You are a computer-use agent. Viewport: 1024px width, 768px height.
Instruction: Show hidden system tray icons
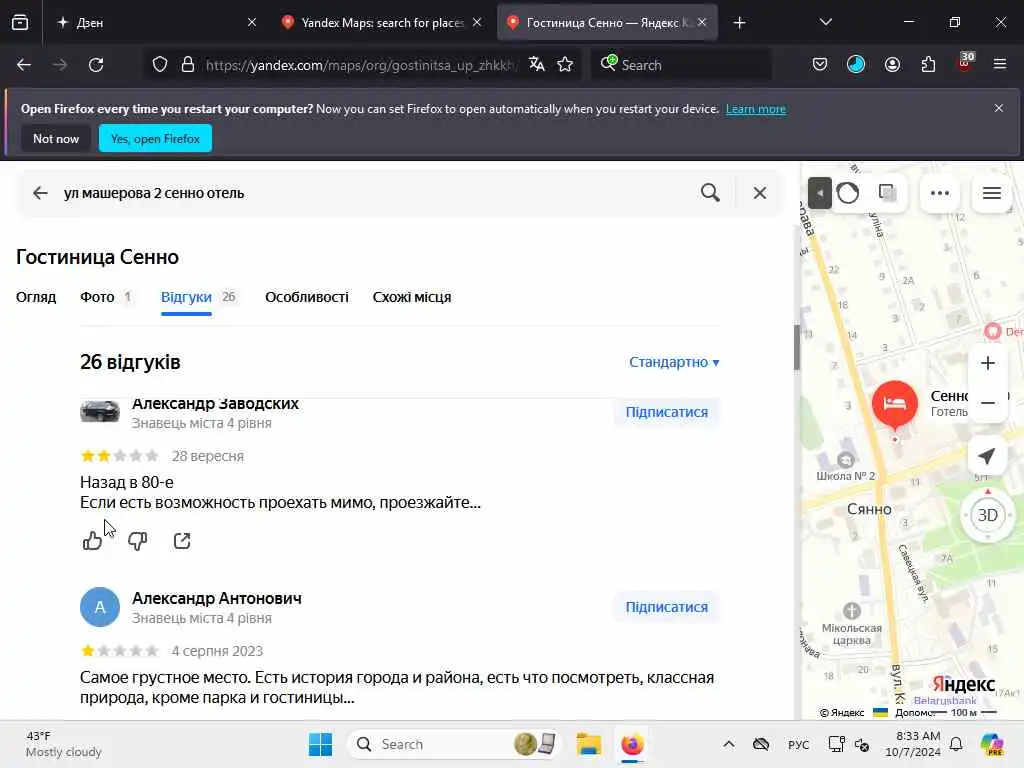(x=729, y=744)
